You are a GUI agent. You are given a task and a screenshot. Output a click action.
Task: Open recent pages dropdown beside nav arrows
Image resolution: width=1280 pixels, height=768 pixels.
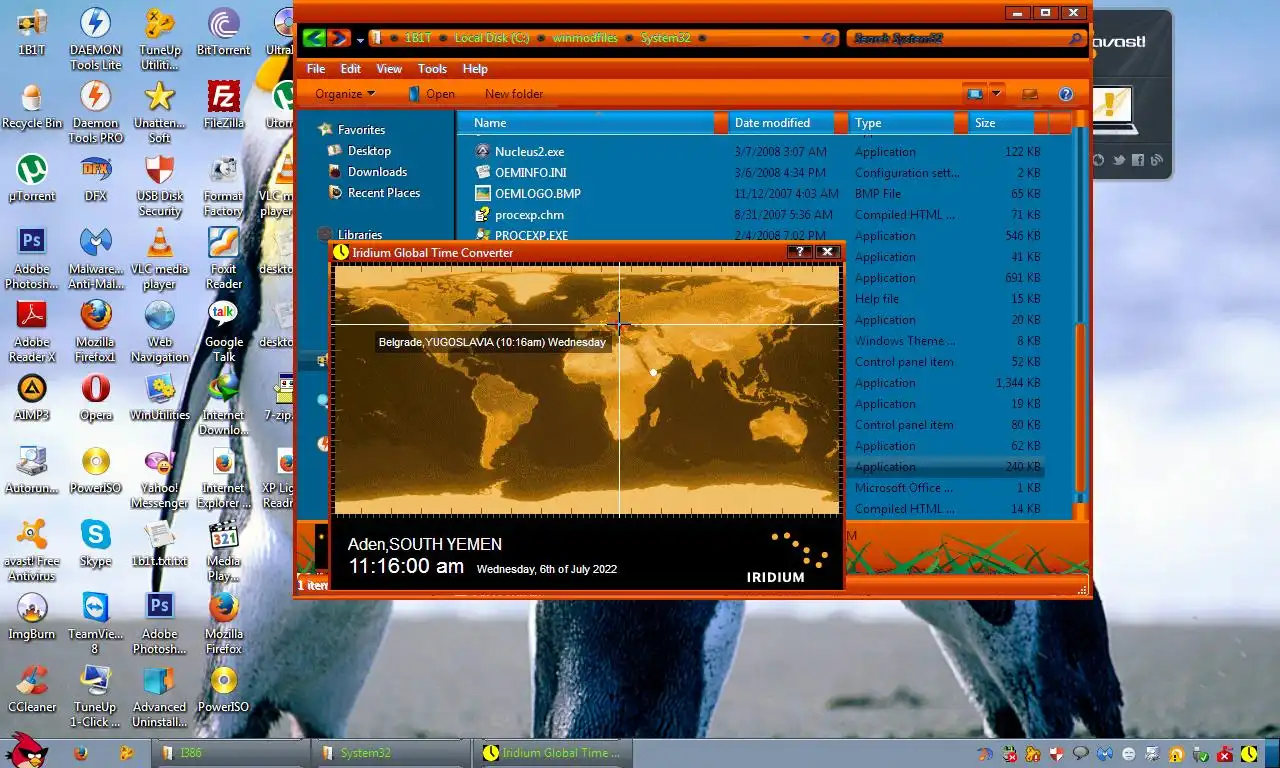point(360,39)
